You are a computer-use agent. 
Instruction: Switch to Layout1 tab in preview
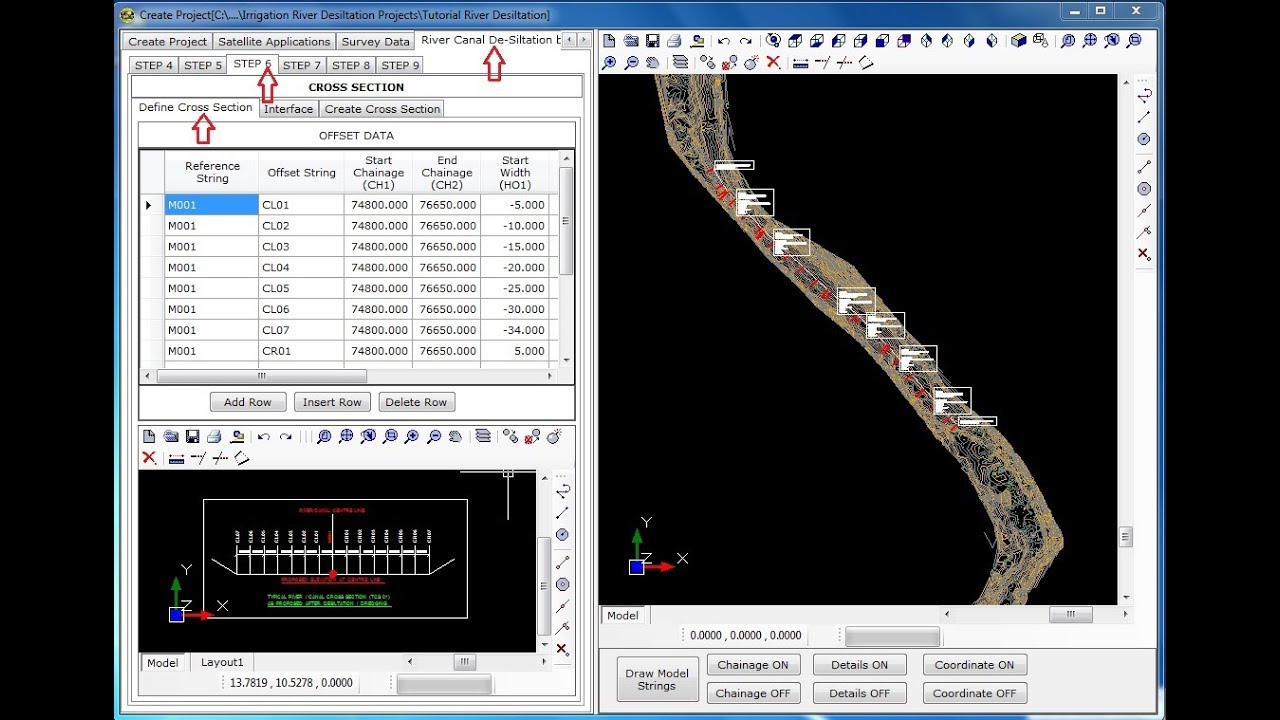coord(222,662)
